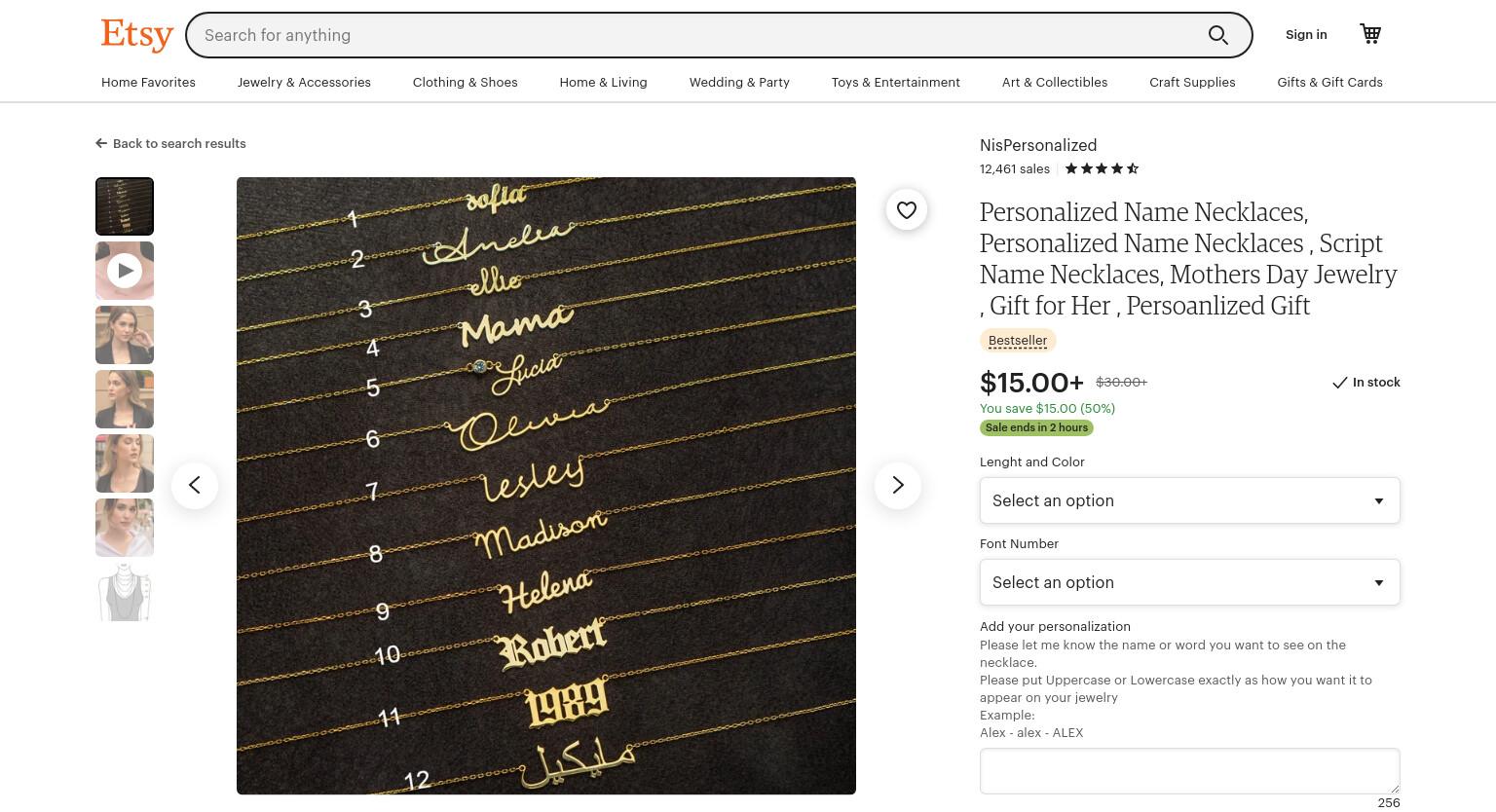Focus the personalization text box
Image resolution: width=1496 pixels, height=812 pixels.
[1189, 771]
